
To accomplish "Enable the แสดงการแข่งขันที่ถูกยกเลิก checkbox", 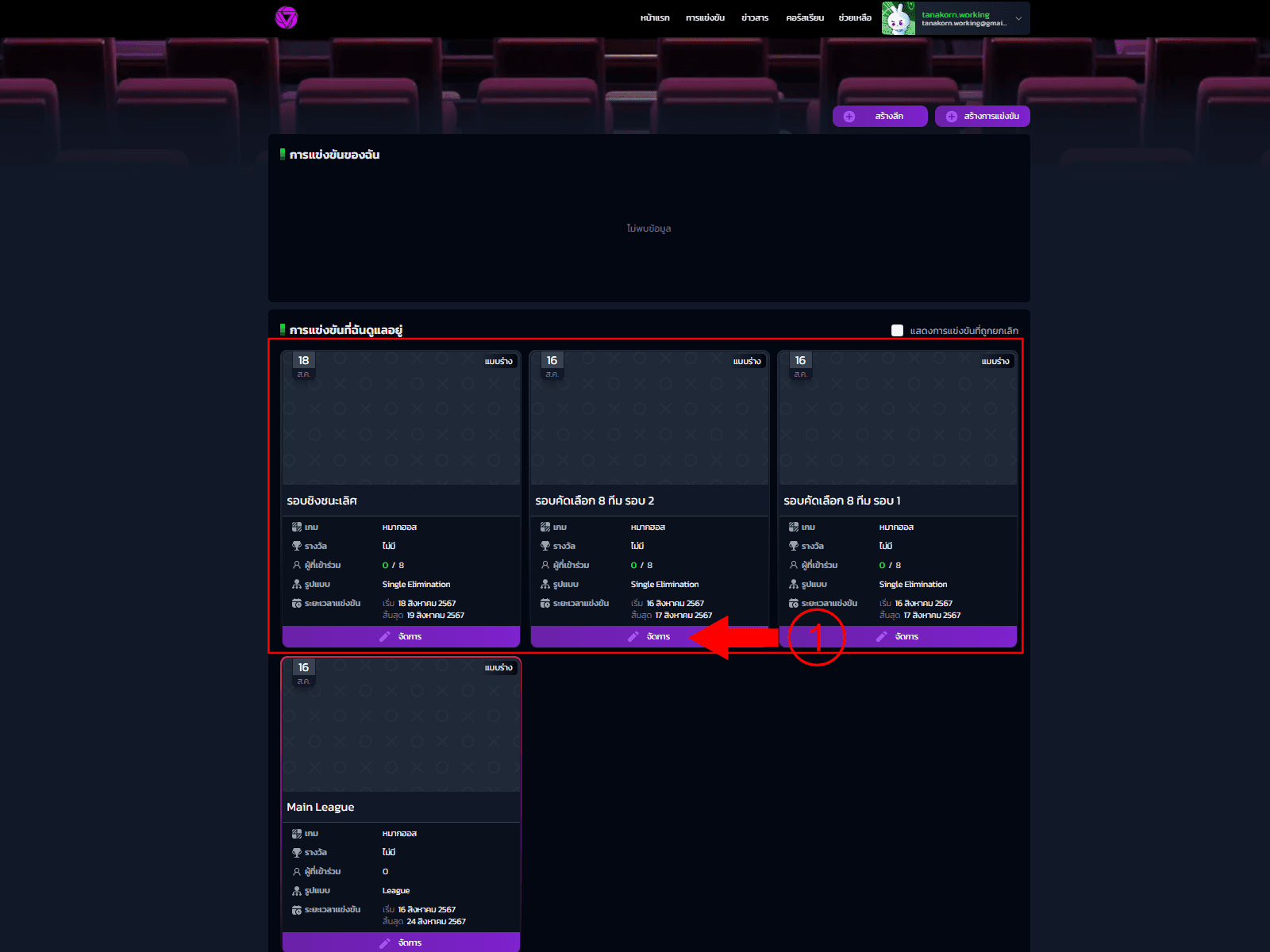I will (x=897, y=331).
